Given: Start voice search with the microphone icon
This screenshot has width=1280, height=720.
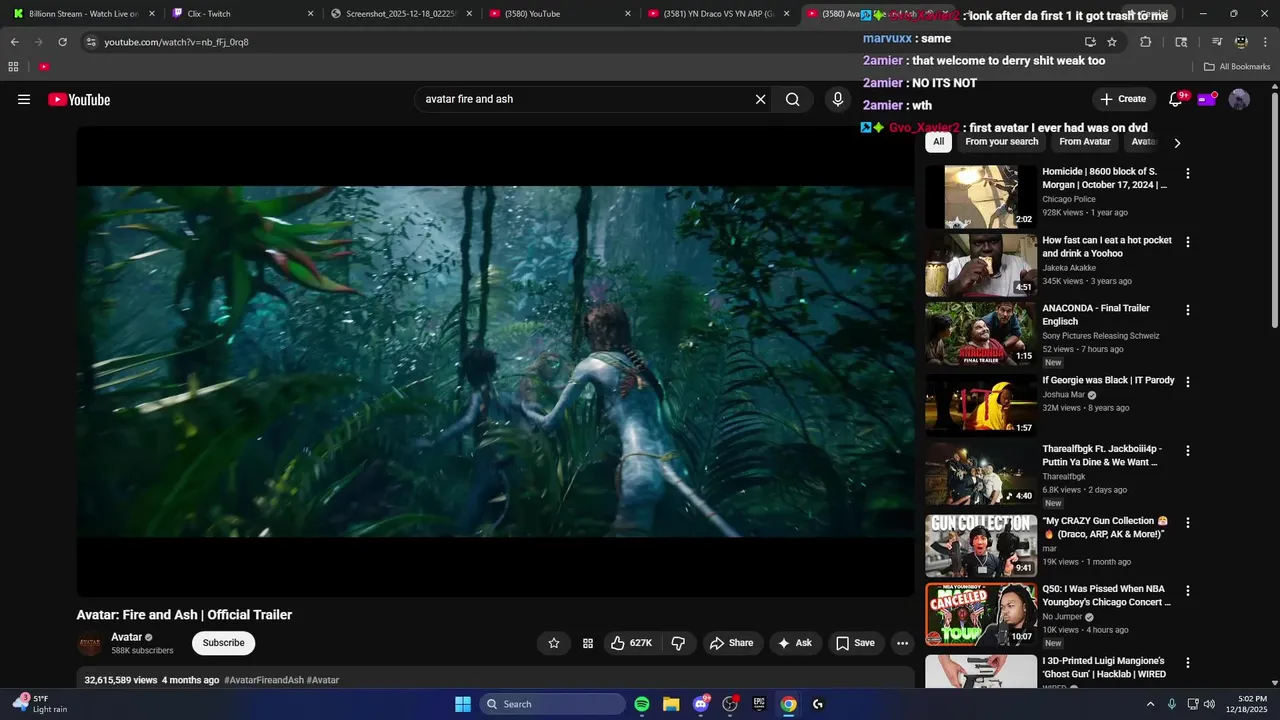Looking at the screenshot, I should [838, 99].
